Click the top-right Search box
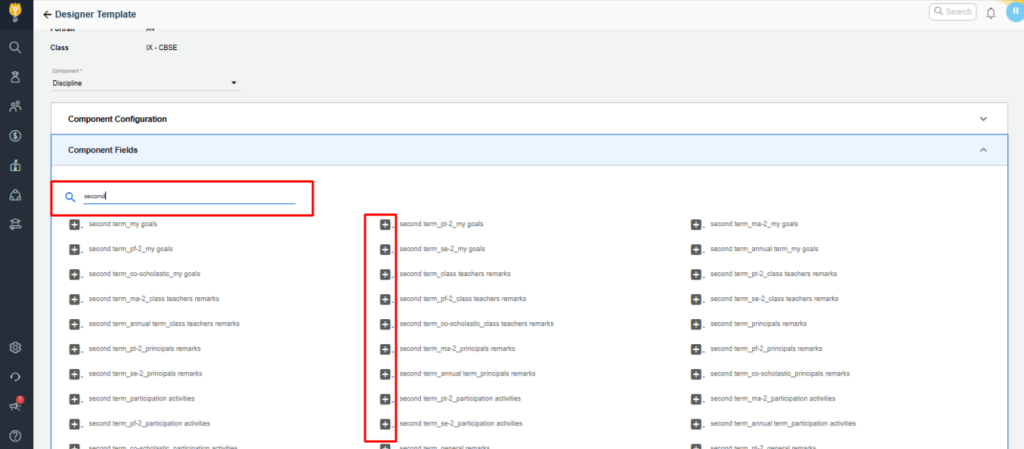This screenshot has height=449, width=1024. click(952, 12)
